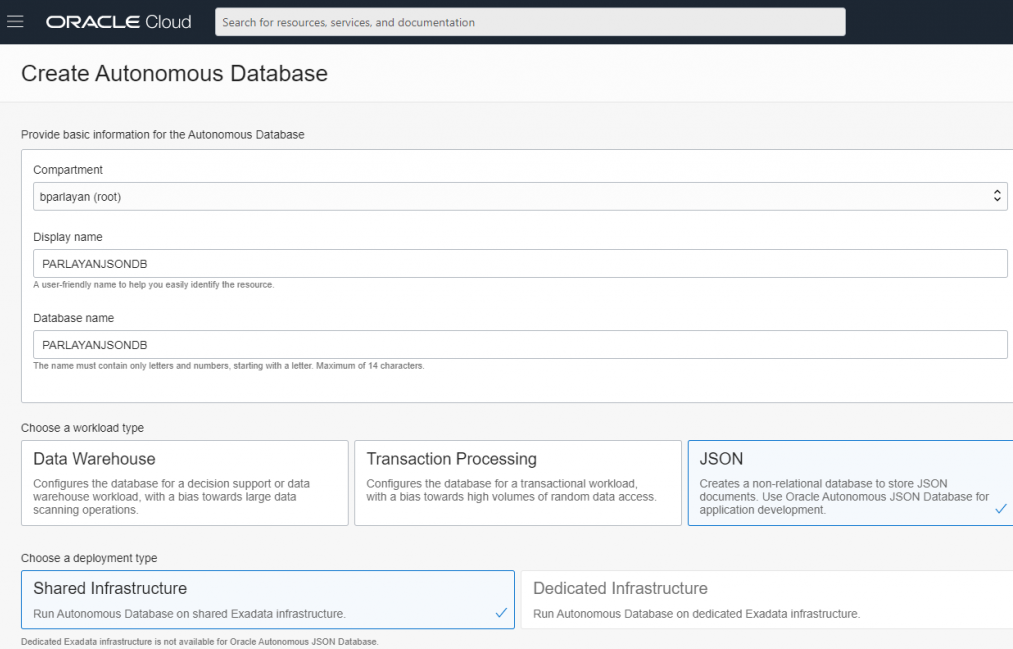
Task: Click the Database name input field
Action: click(x=520, y=345)
